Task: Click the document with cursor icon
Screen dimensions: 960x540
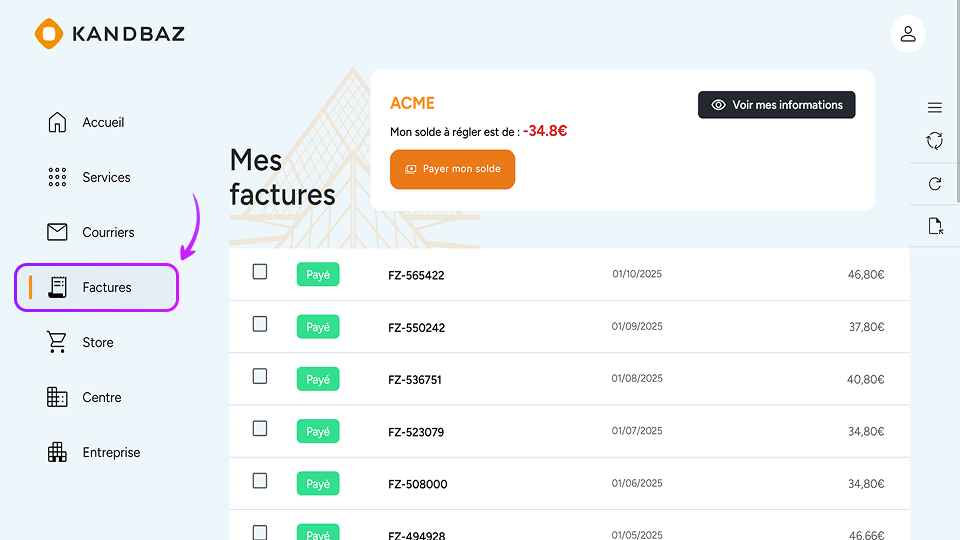Action: (935, 226)
